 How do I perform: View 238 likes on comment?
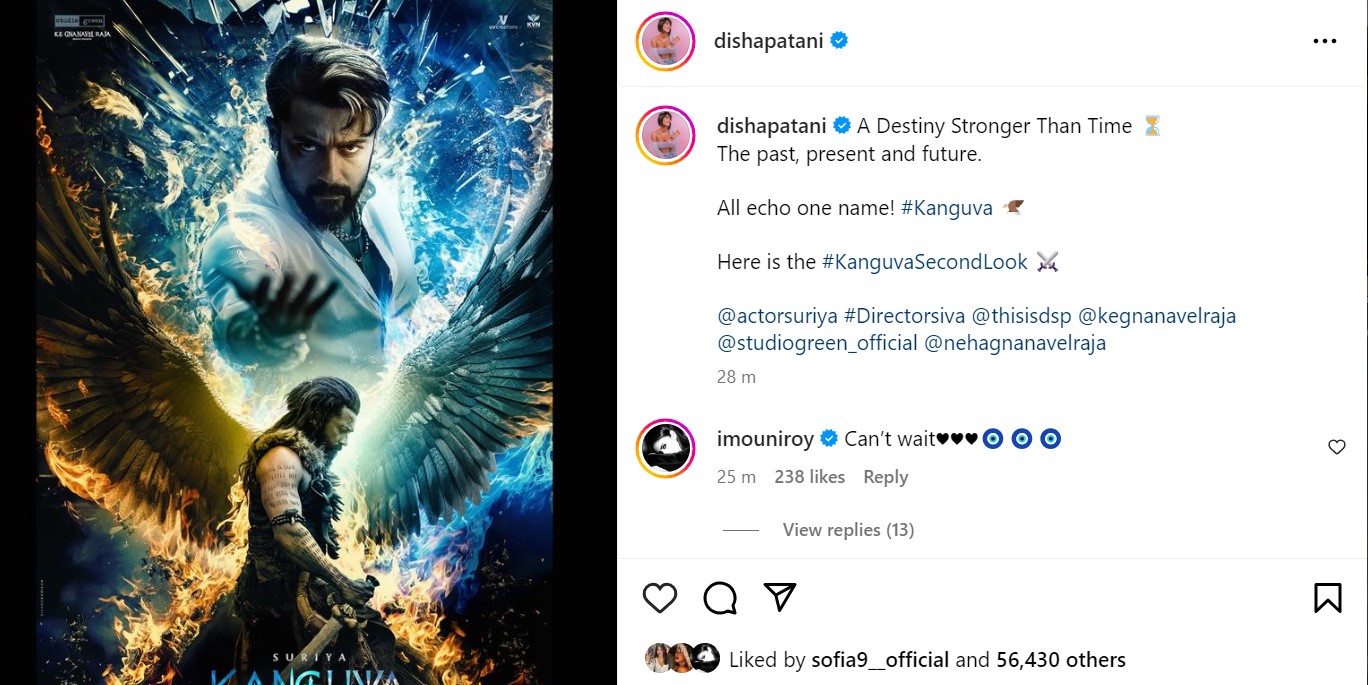(809, 477)
